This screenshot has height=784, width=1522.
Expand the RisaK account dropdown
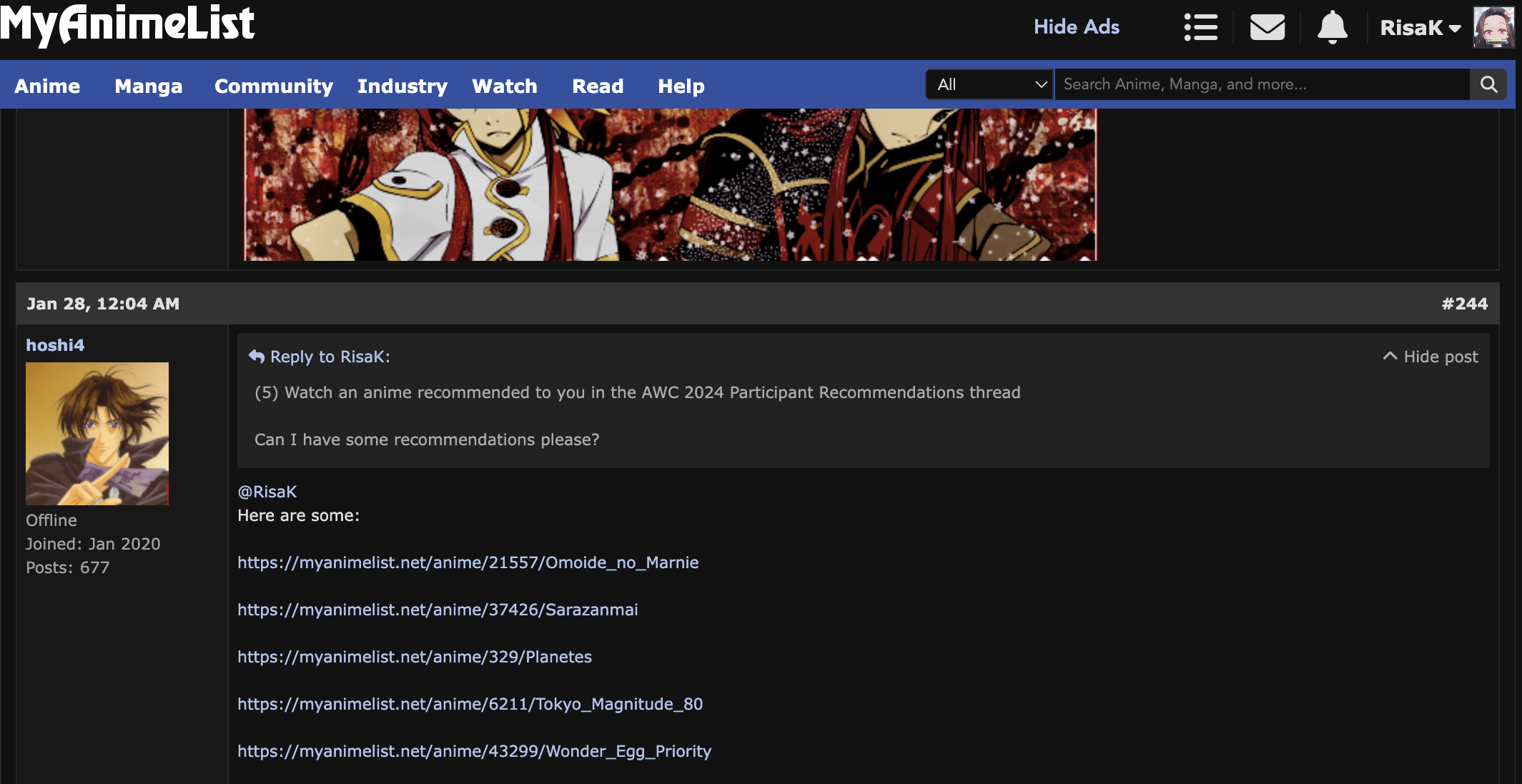click(x=1420, y=28)
